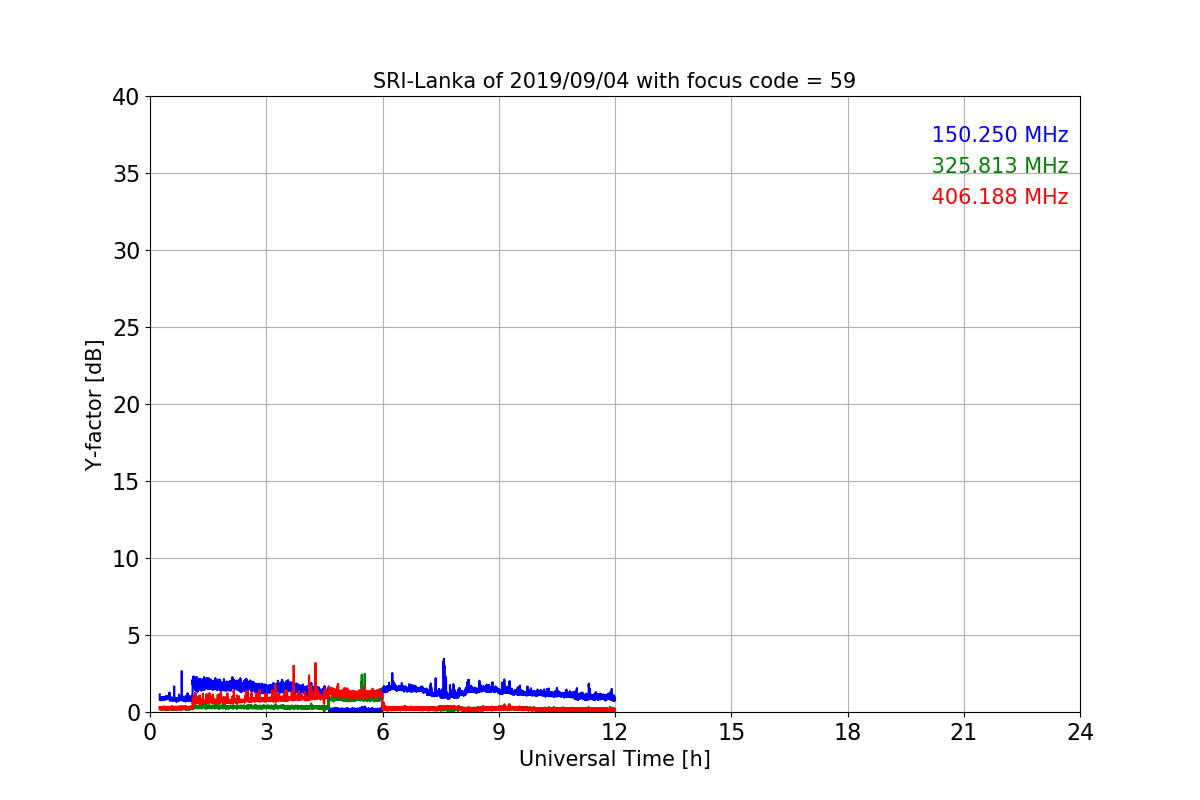Click x-axis tick label 3

coord(266,732)
